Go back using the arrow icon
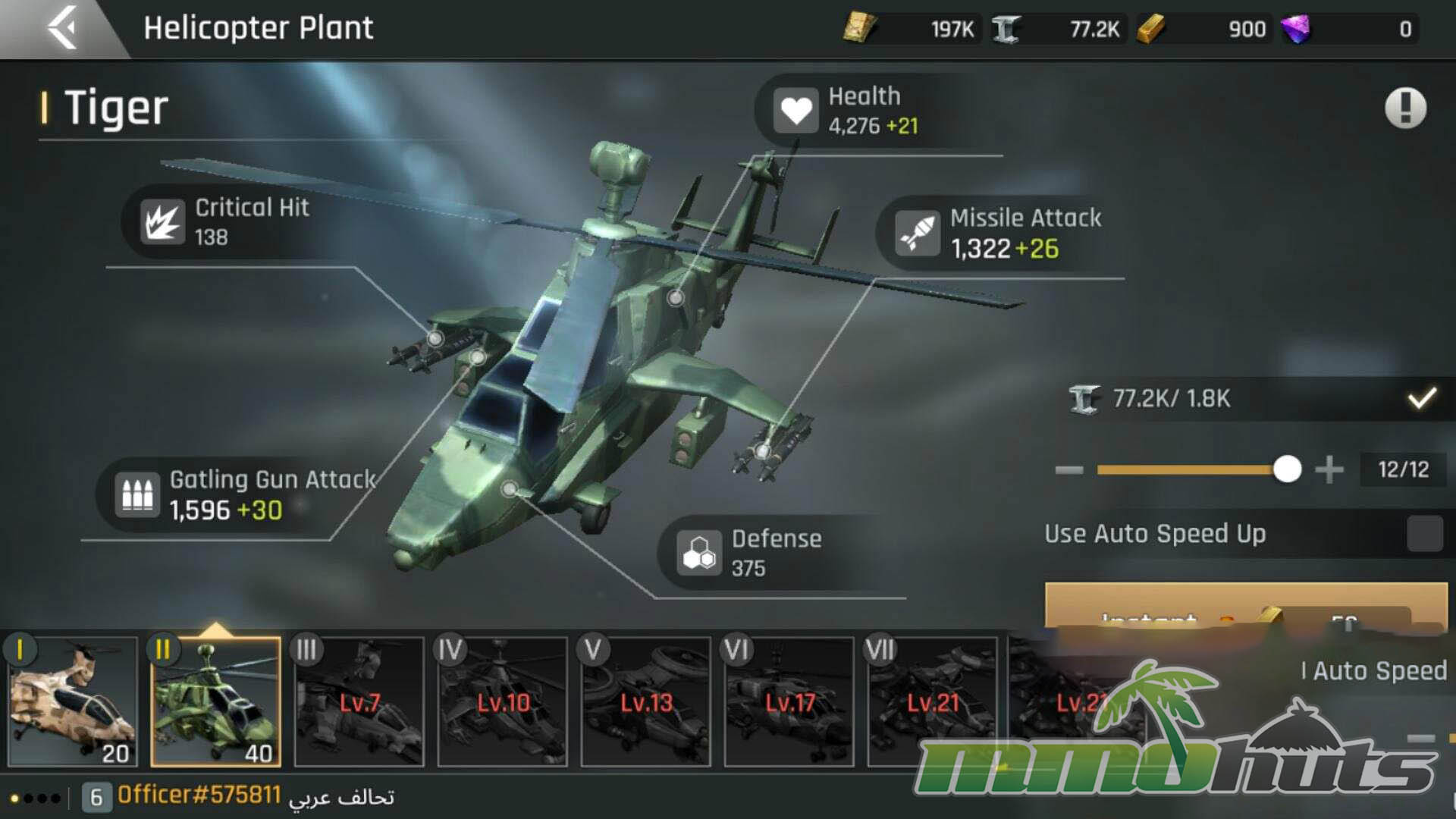This screenshot has width=1456, height=819. 63,28
